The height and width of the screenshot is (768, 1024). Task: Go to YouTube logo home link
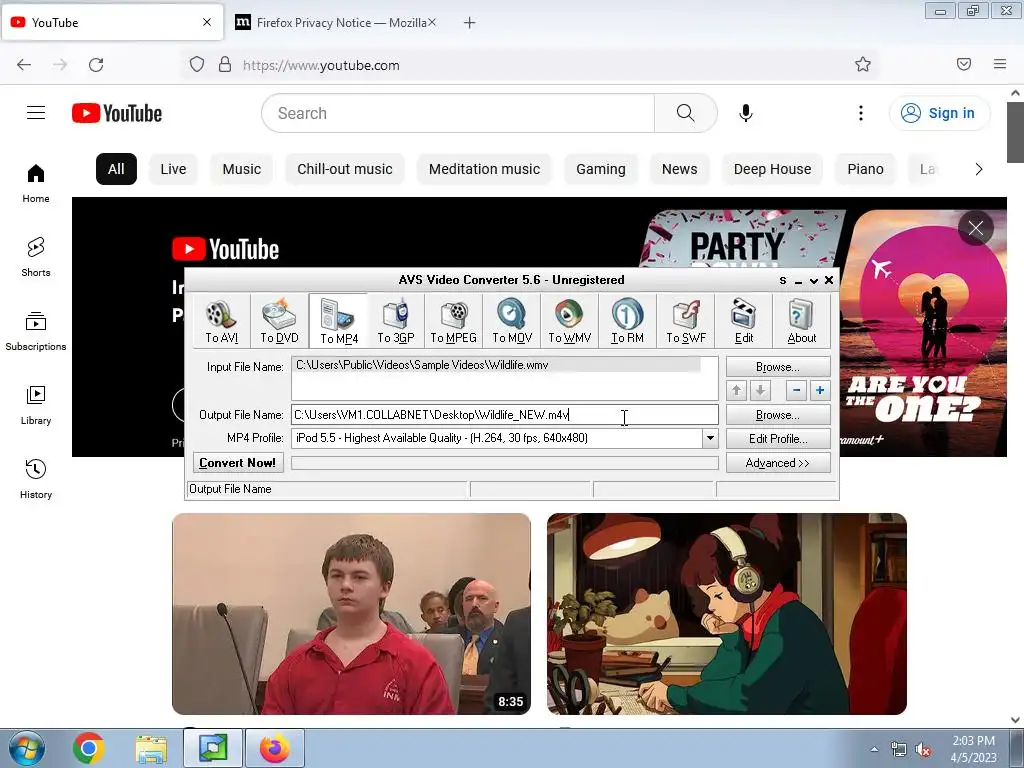[x=117, y=113]
